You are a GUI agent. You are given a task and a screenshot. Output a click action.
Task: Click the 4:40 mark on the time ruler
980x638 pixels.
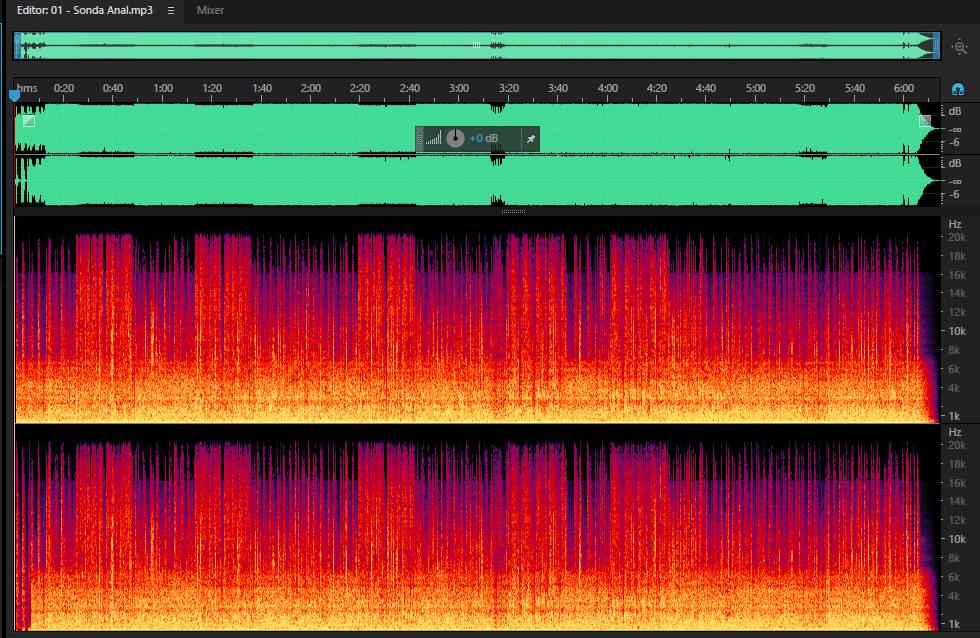706,88
